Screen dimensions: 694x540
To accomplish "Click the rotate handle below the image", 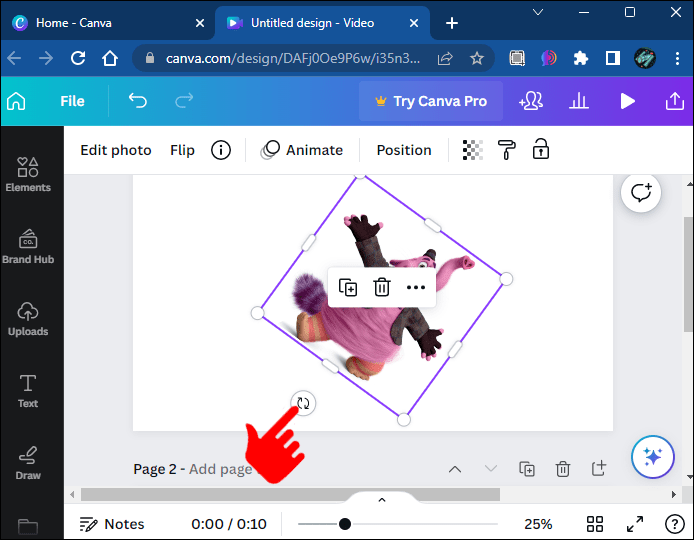I will (303, 403).
